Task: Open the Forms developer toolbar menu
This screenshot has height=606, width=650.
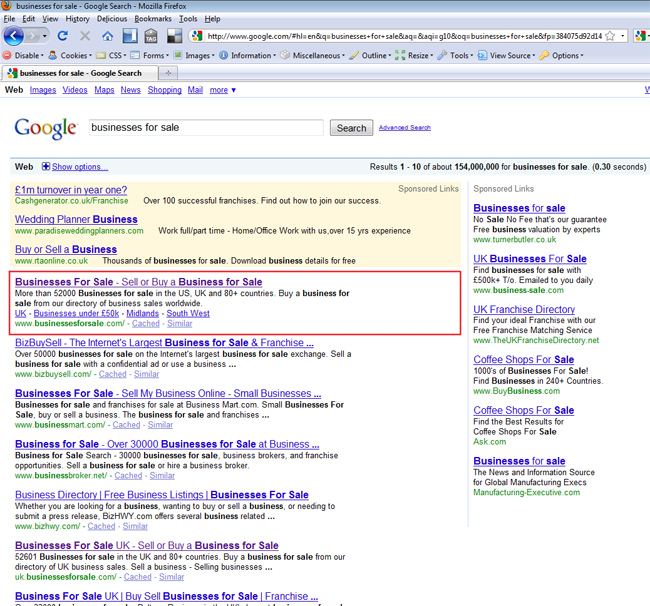Action: click(150, 55)
